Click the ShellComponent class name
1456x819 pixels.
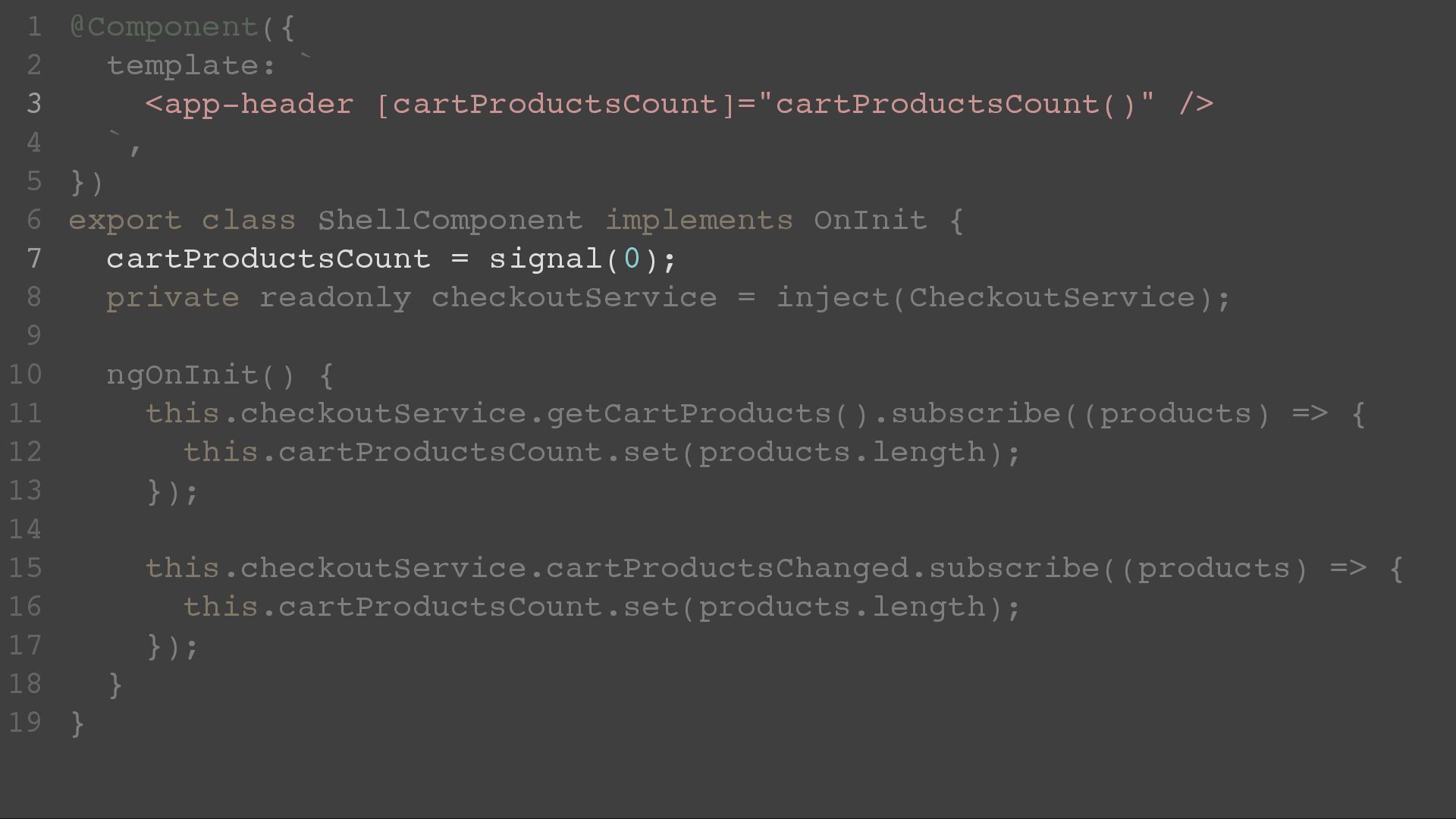(450, 221)
